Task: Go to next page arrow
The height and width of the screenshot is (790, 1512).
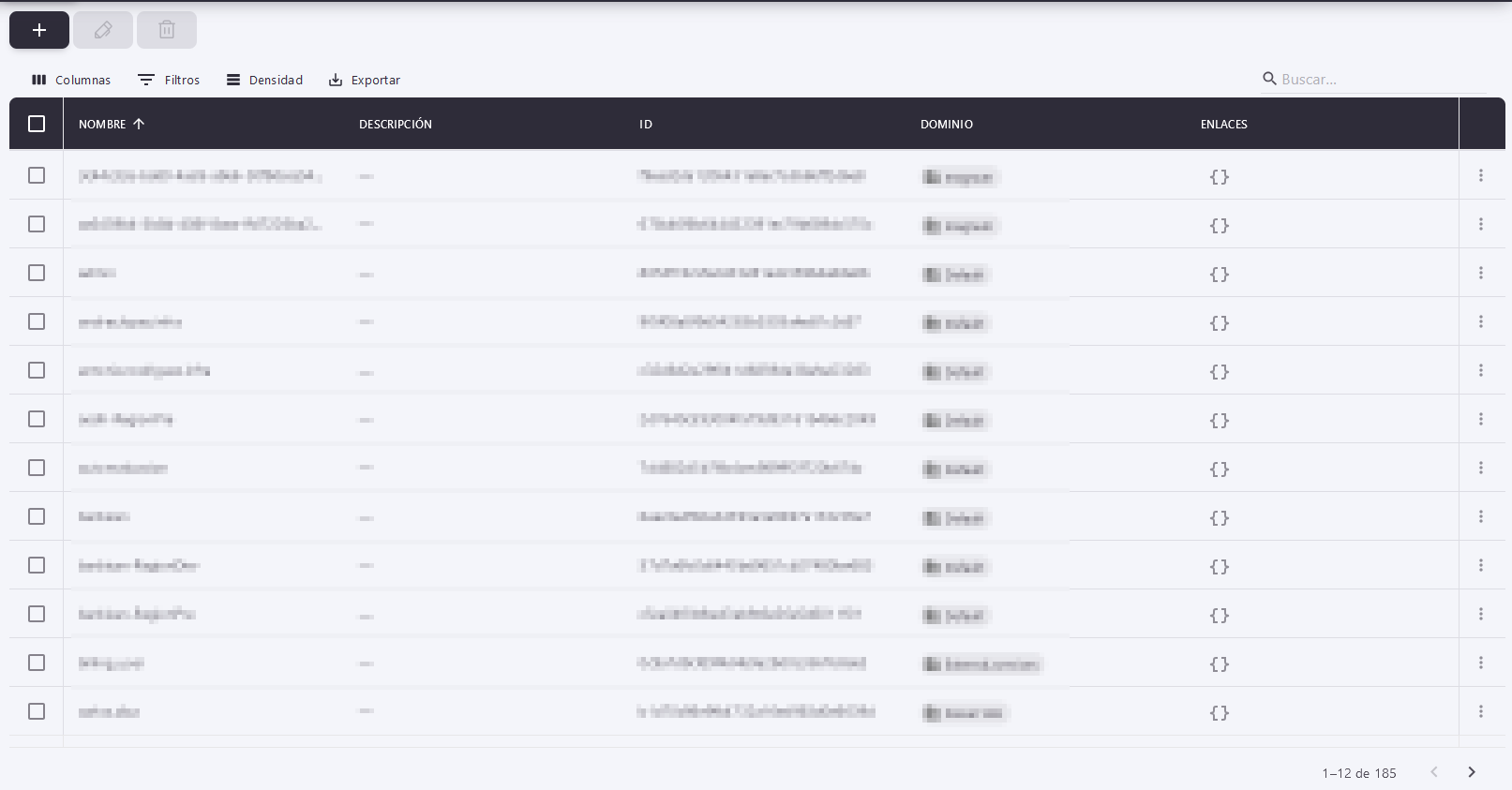Action: pyautogui.click(x=1471, y=772)
